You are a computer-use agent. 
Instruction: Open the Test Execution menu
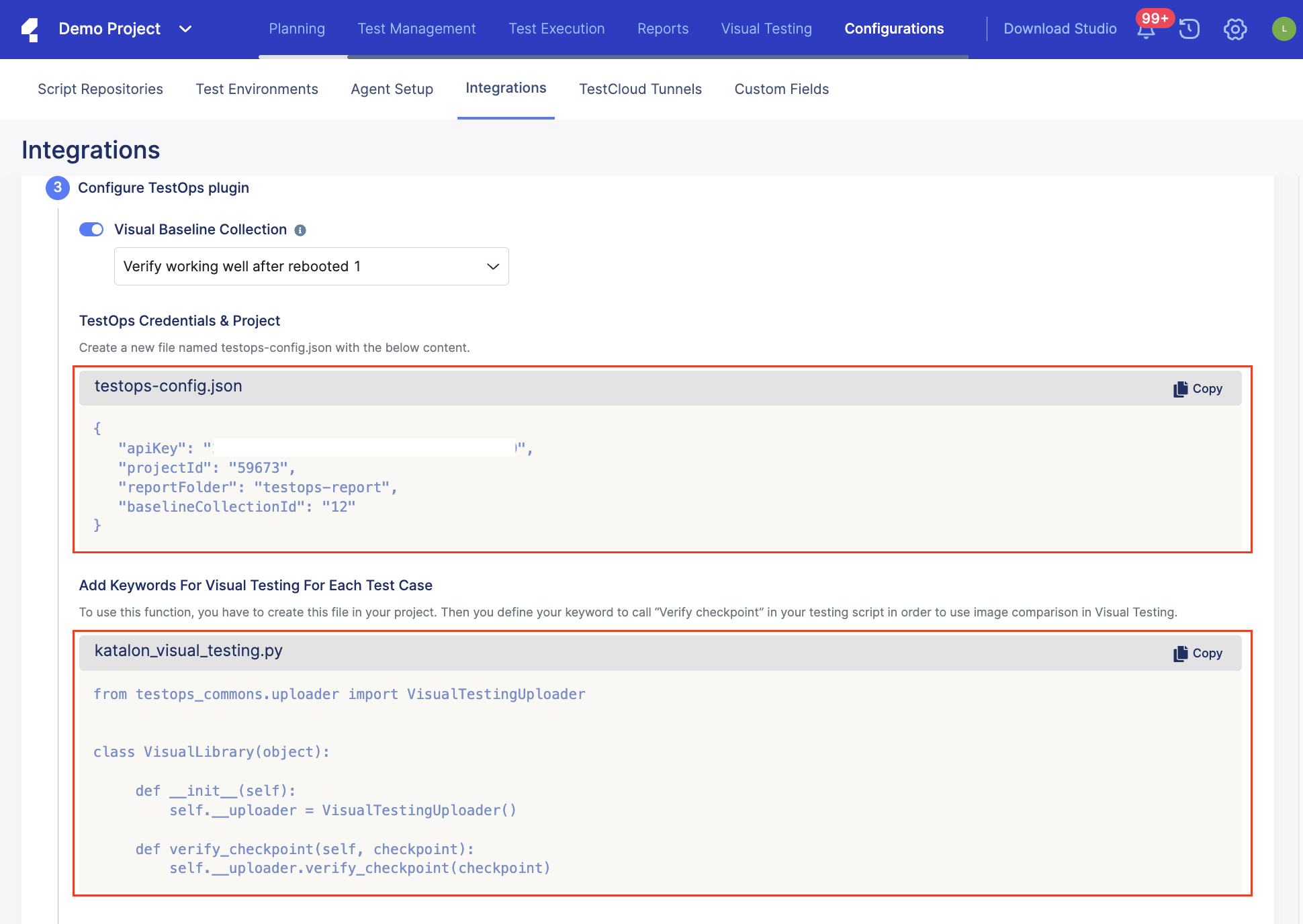pos(556,29)
